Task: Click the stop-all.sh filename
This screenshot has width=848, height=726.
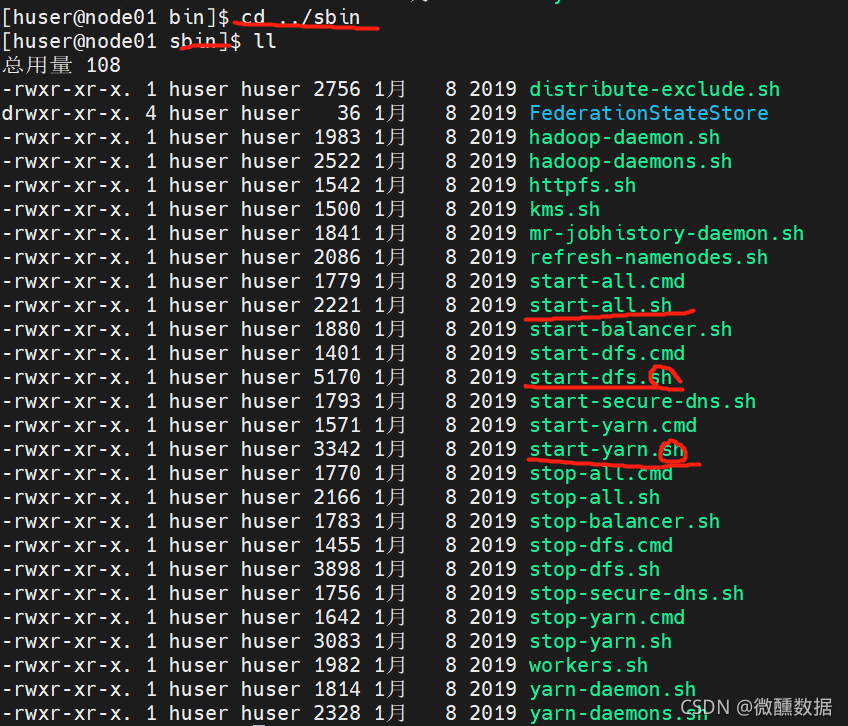Action: (x=594, y=498)
